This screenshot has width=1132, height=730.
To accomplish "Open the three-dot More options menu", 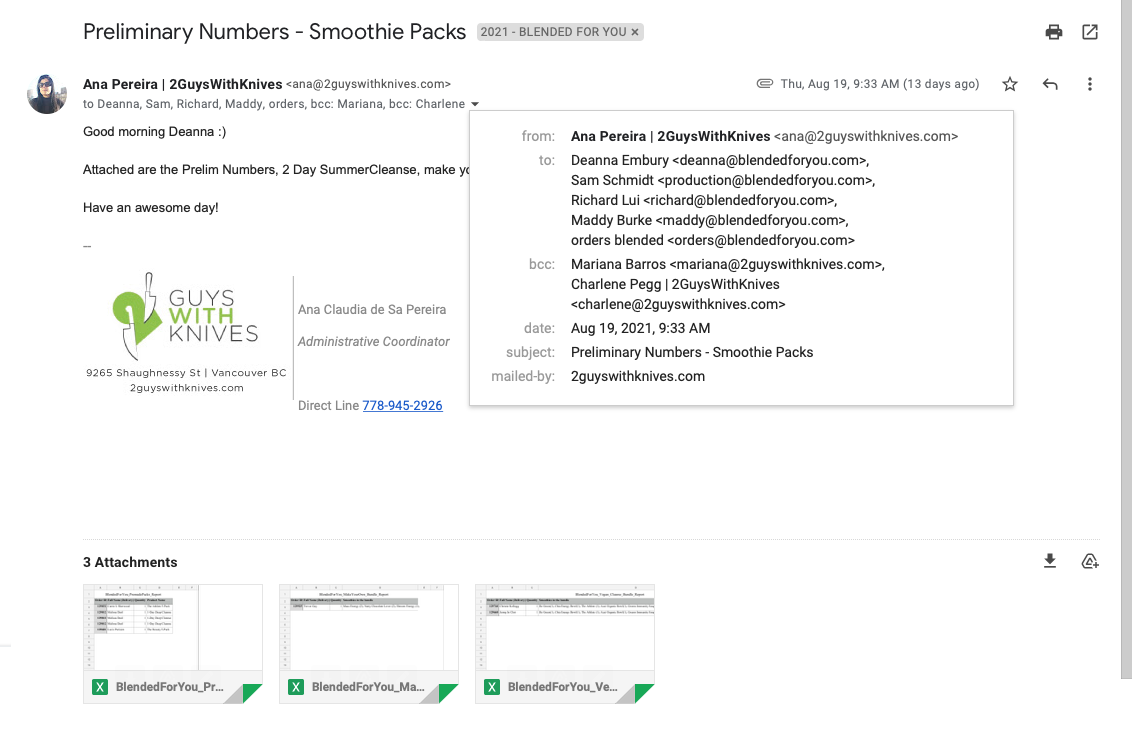I will [x=1090, y=85].
